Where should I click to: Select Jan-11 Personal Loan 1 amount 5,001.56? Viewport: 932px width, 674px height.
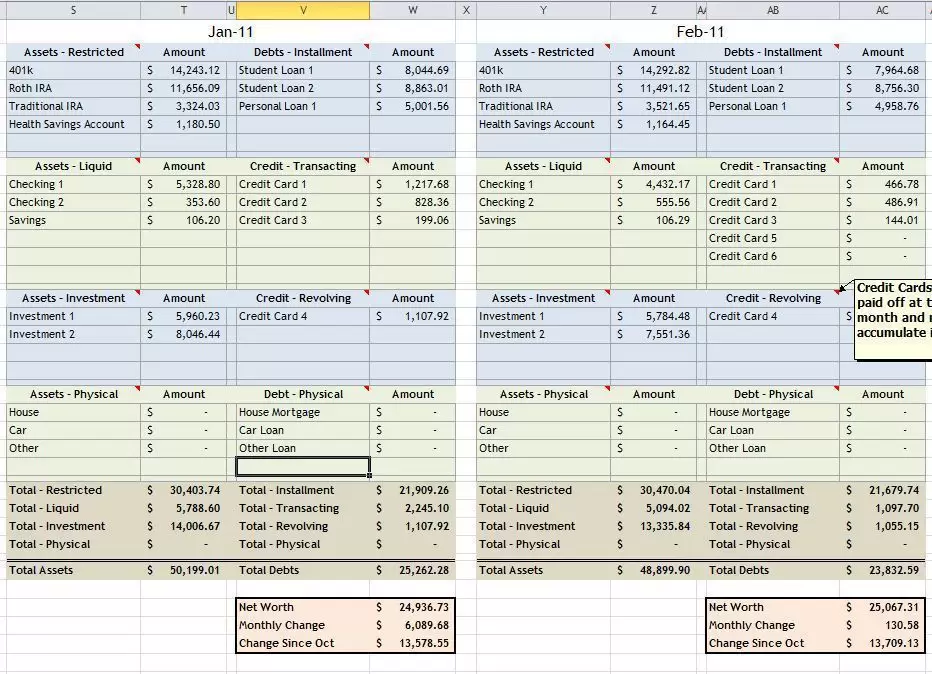(x=413, y=106)
